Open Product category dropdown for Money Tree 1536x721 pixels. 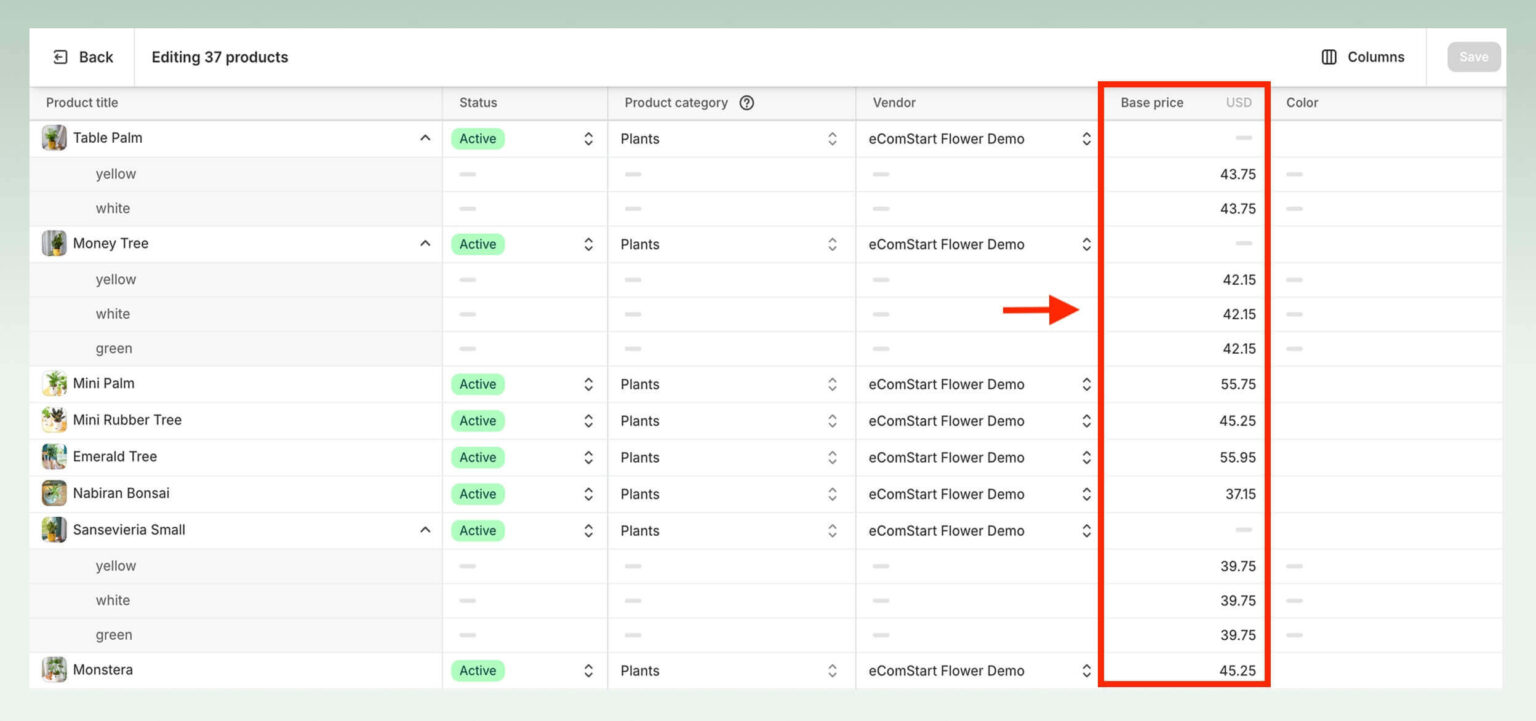pos(832,244)
